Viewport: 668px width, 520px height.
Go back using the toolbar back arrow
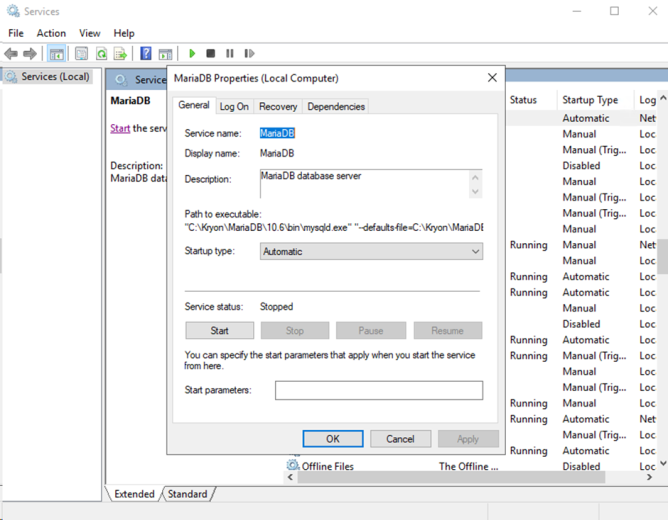click(11, 54)
